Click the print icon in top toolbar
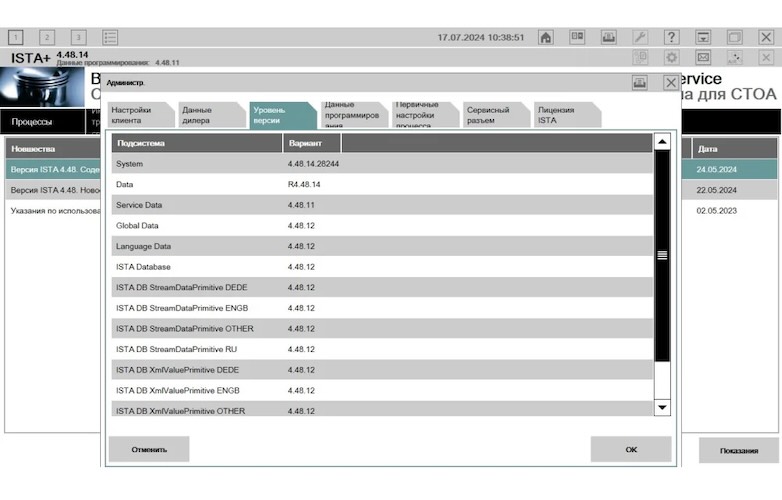This screenshot has height=500, width=782. click(x=608, y=37)
